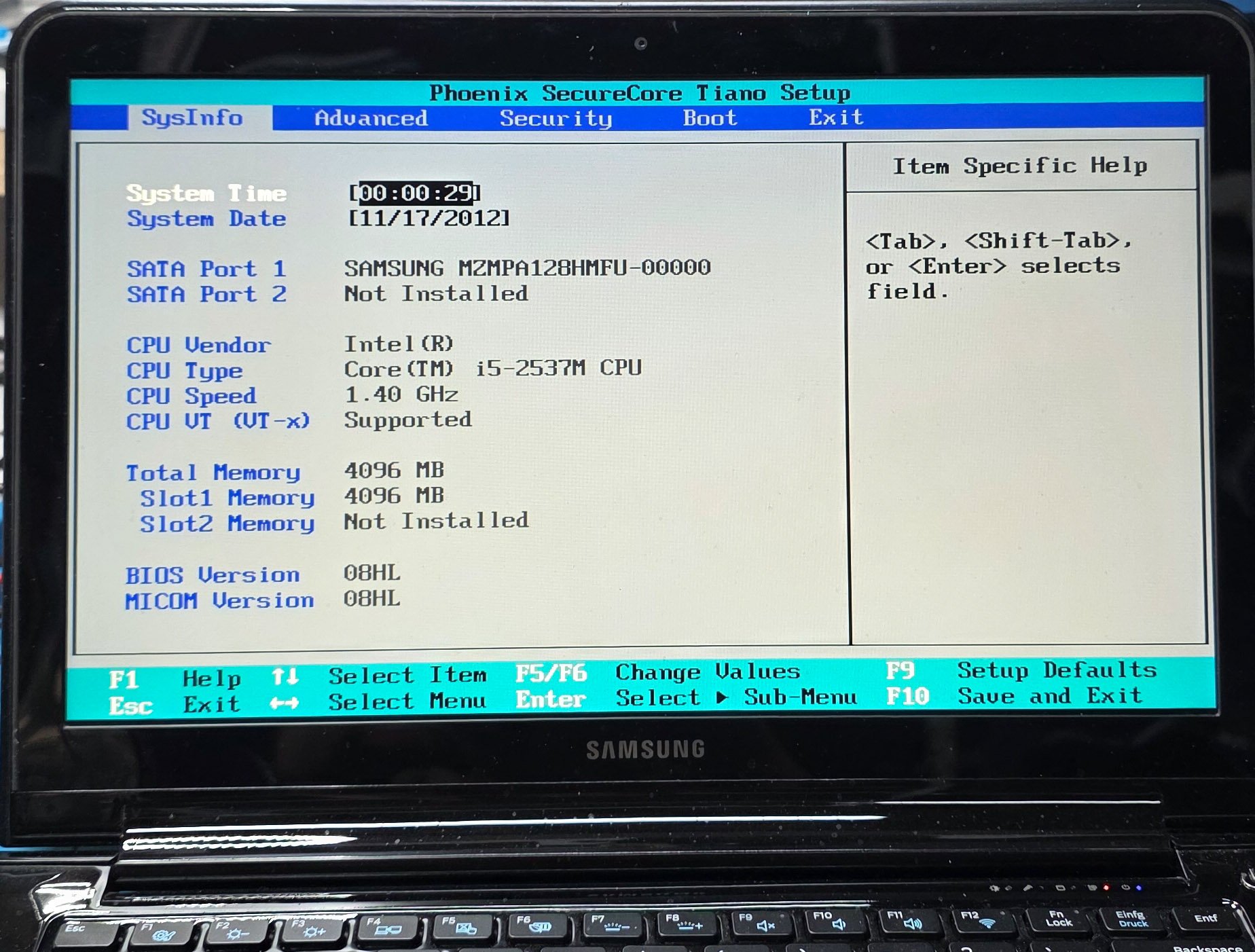Open the Security tab
Screen dimensions: 1255x952
click(556, 118)
